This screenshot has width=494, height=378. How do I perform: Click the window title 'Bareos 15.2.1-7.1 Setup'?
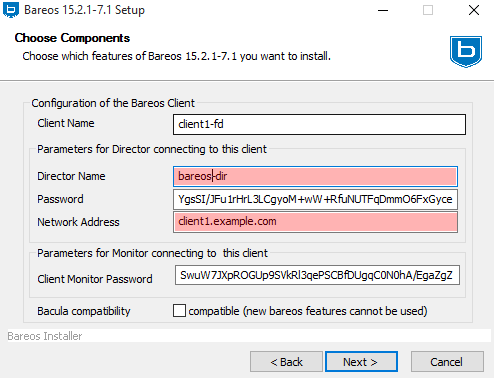[x=85, y=10]
